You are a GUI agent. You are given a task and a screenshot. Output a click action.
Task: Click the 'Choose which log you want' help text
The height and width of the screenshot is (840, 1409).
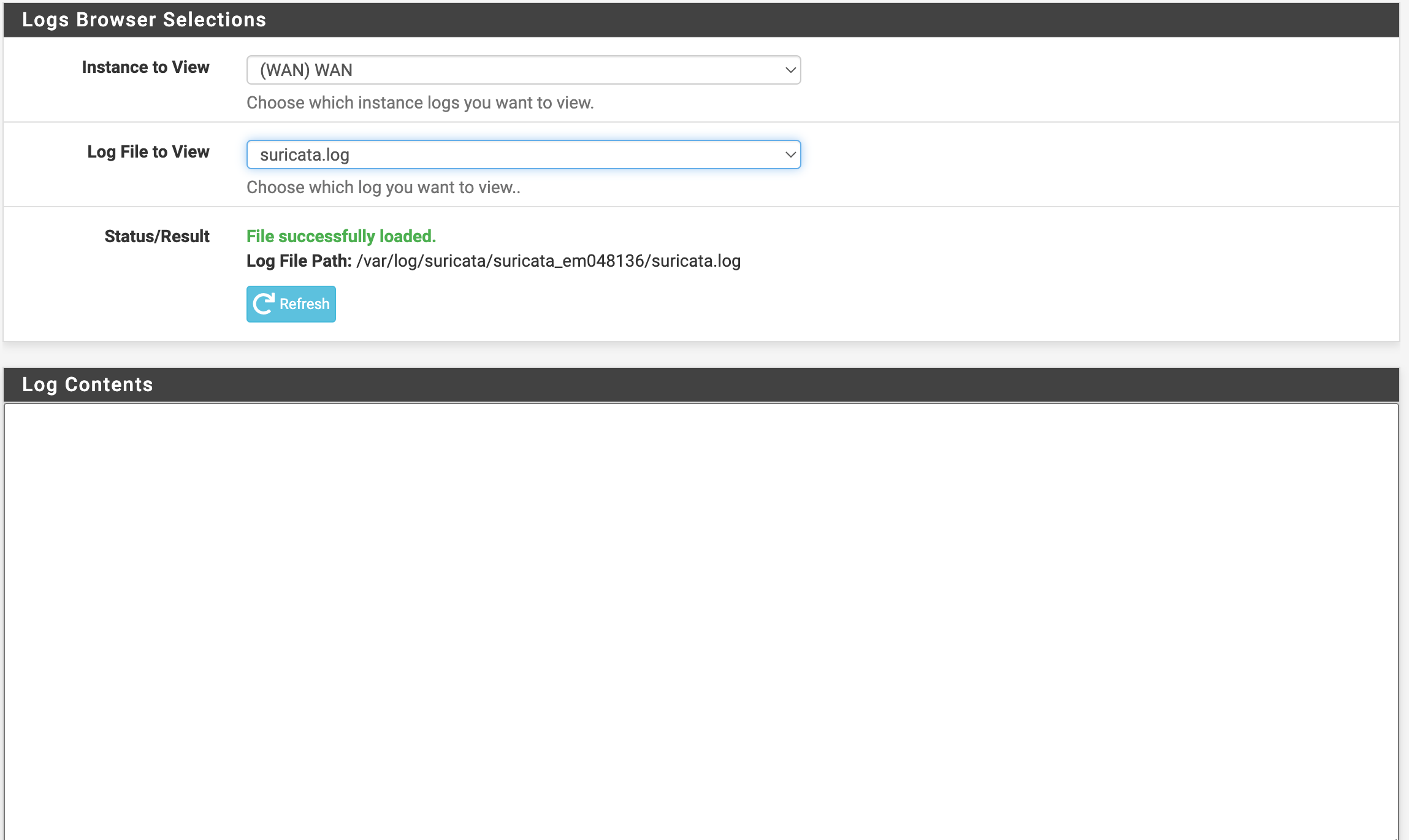coord(383,187)
